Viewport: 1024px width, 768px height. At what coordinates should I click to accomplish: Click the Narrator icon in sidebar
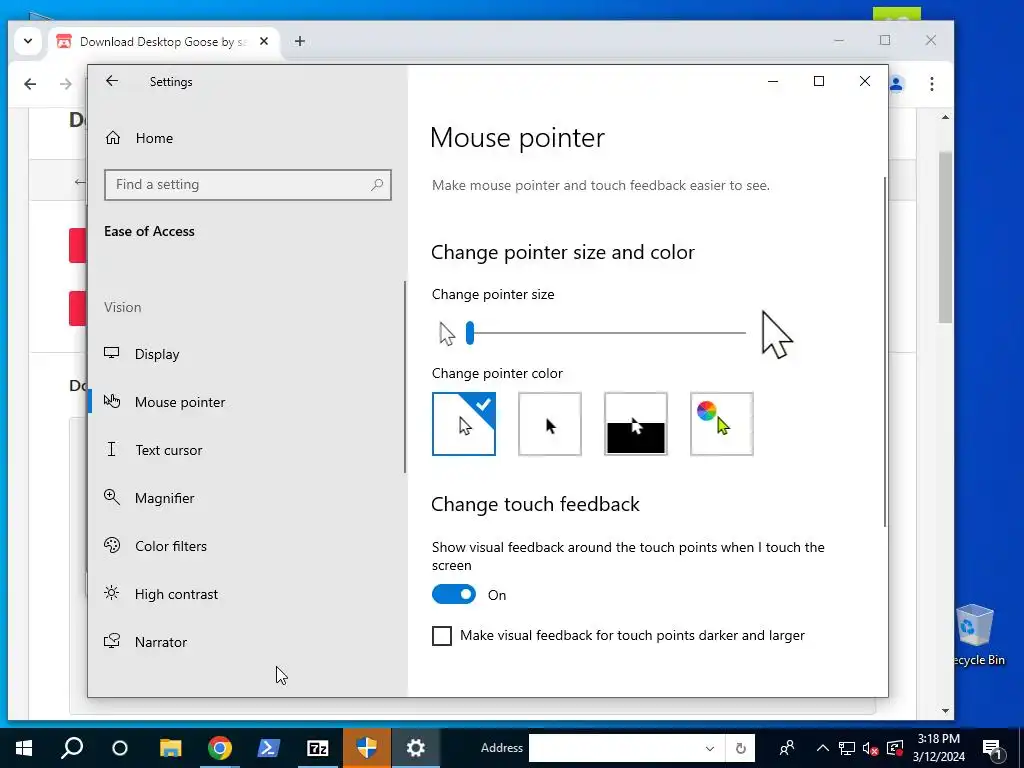(x=112, y=641)
